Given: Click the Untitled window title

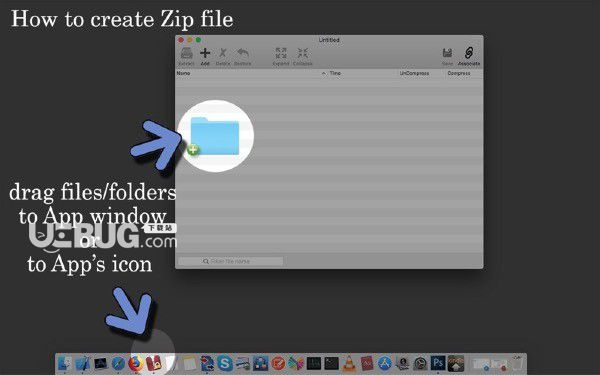Looking at the screenshot, I should [x=329, y=40].
